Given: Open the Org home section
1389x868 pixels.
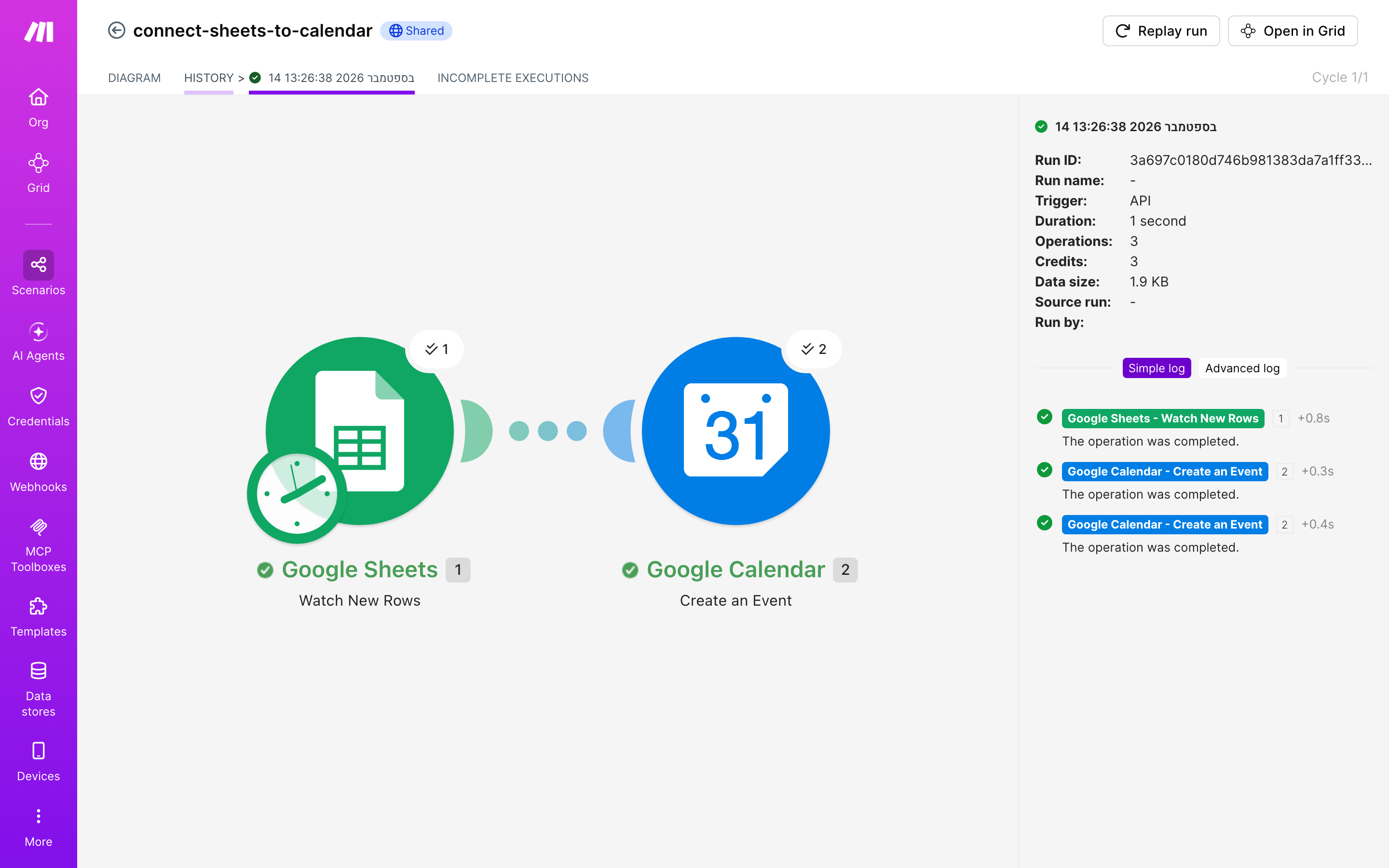Looking at the screenshot, I should [39, 108].
